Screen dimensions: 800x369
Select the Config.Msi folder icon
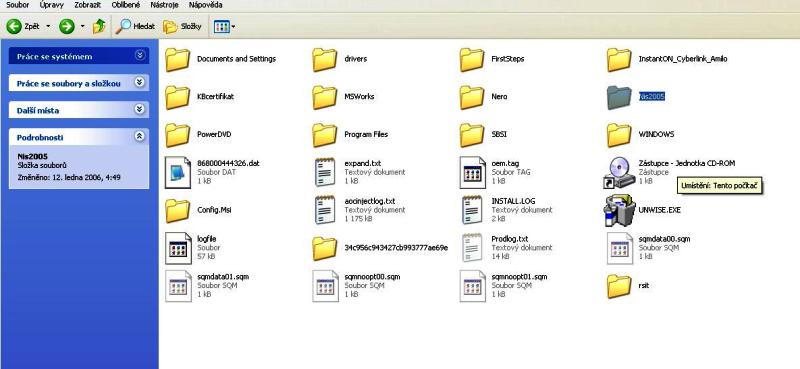tap(178, 210)
